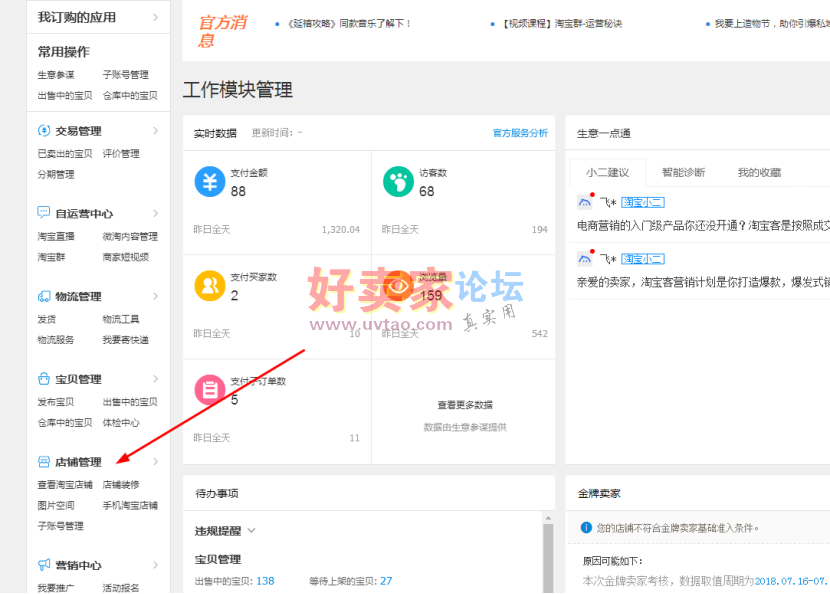Open the 出售中的宝贝 count 138

pyautogui.click(x=265, y=581)
